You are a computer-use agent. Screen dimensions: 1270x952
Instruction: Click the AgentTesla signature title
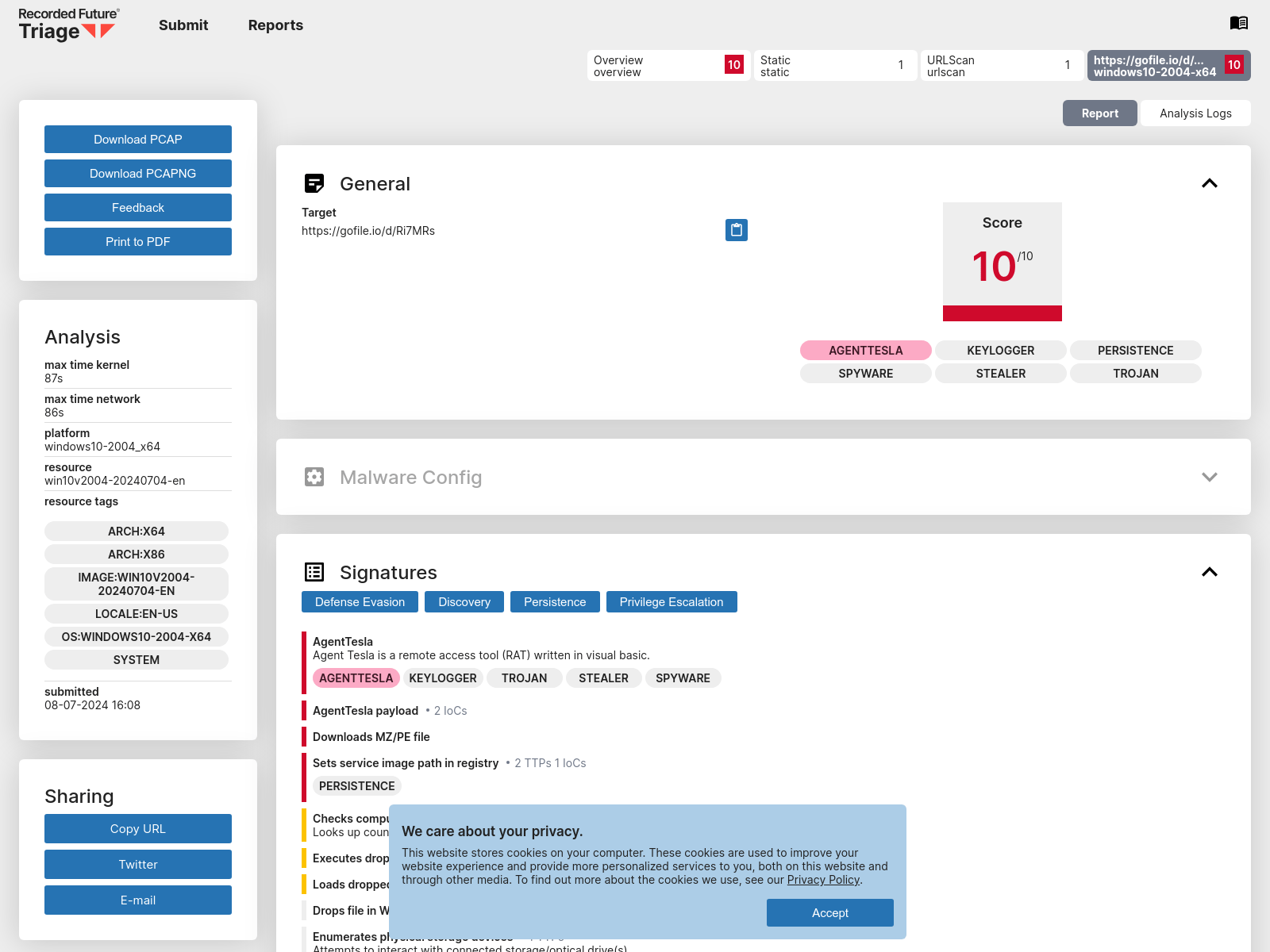[x=343, y=642]
